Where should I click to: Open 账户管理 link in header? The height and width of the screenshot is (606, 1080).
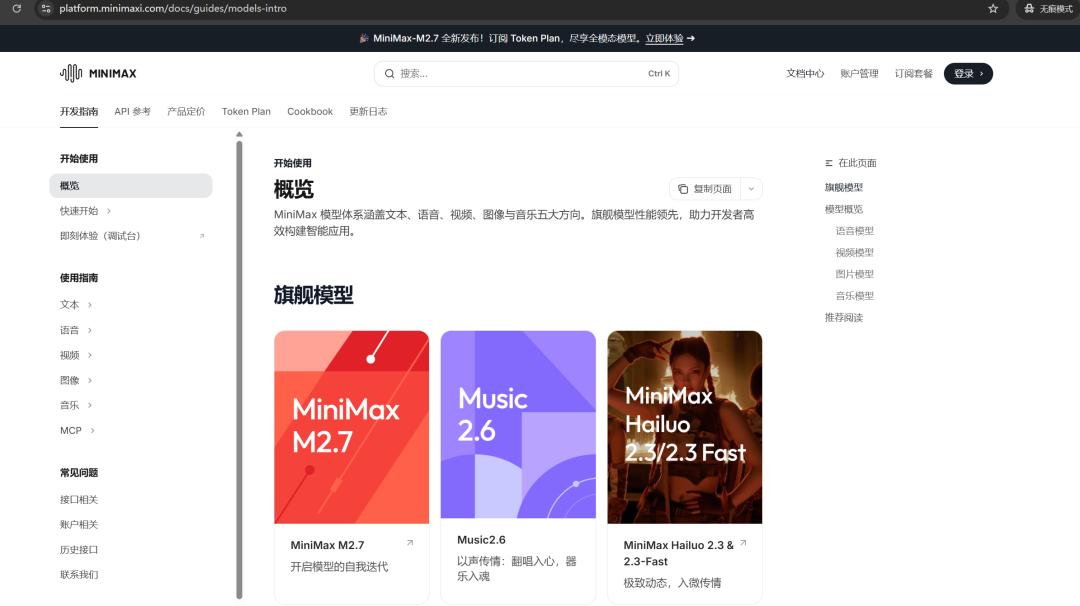pyautogui.click(x=859, y=74)
